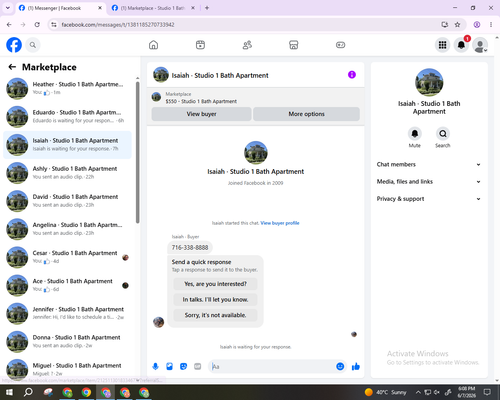Image resolution: width=500 pixels, height=400 pixels.
Task: Open Chrome three-dot menu
Action: point(491,25)
